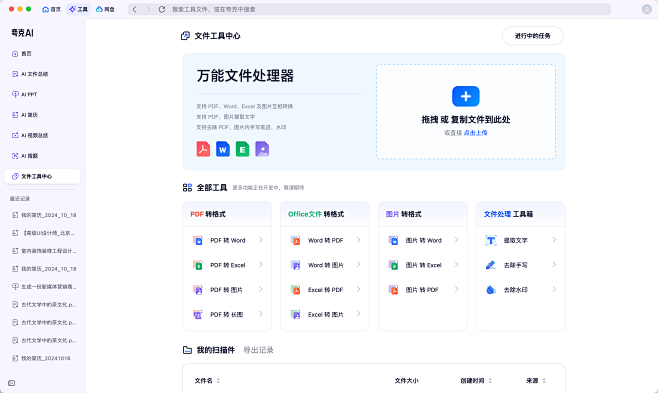658x393 pixels.
Task: Click the blue plus upload button
Action: 466,96
